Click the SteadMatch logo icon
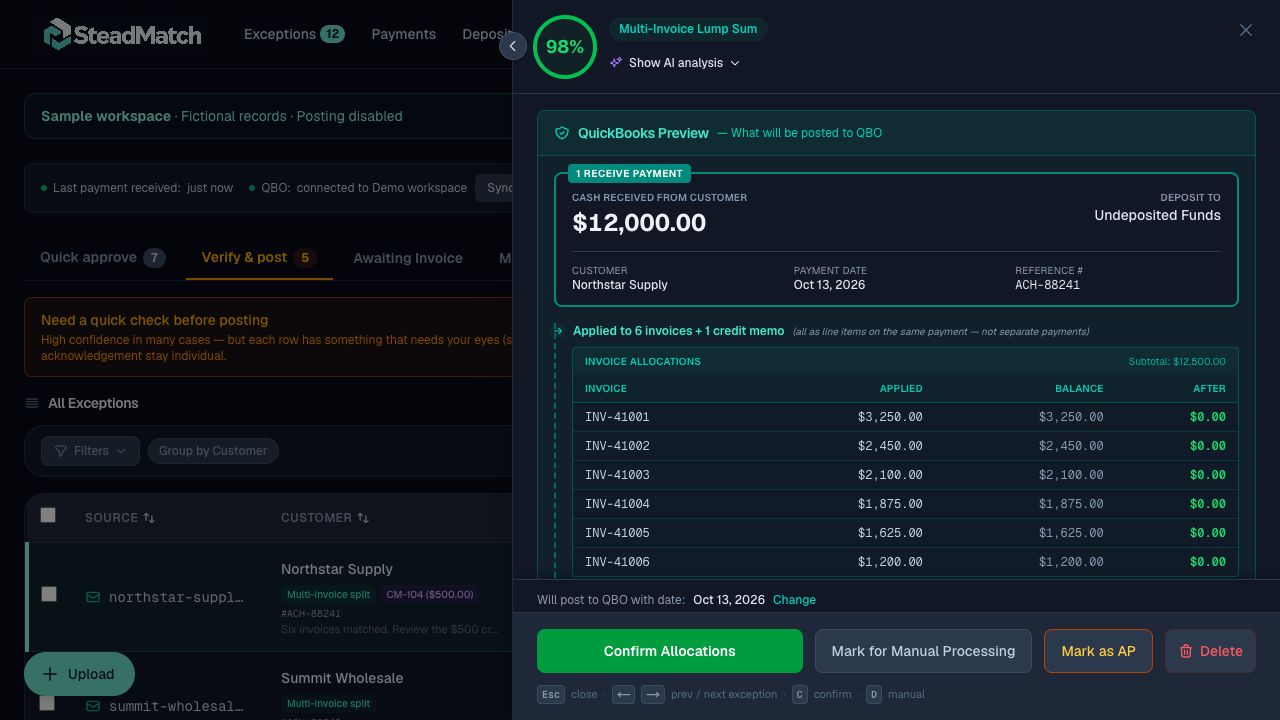 (x=57, y=34)
